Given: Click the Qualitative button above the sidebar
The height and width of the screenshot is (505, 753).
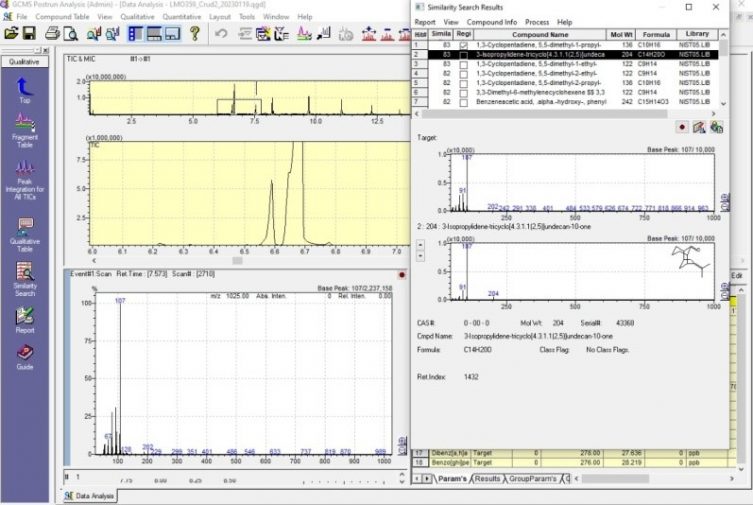Looking at the screenshot, I should click(24, 61).
